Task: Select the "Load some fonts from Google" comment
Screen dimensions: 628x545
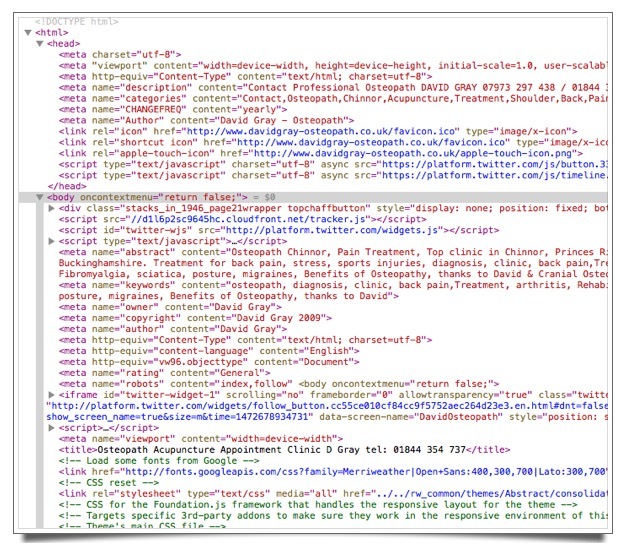Action: [159, 461]
